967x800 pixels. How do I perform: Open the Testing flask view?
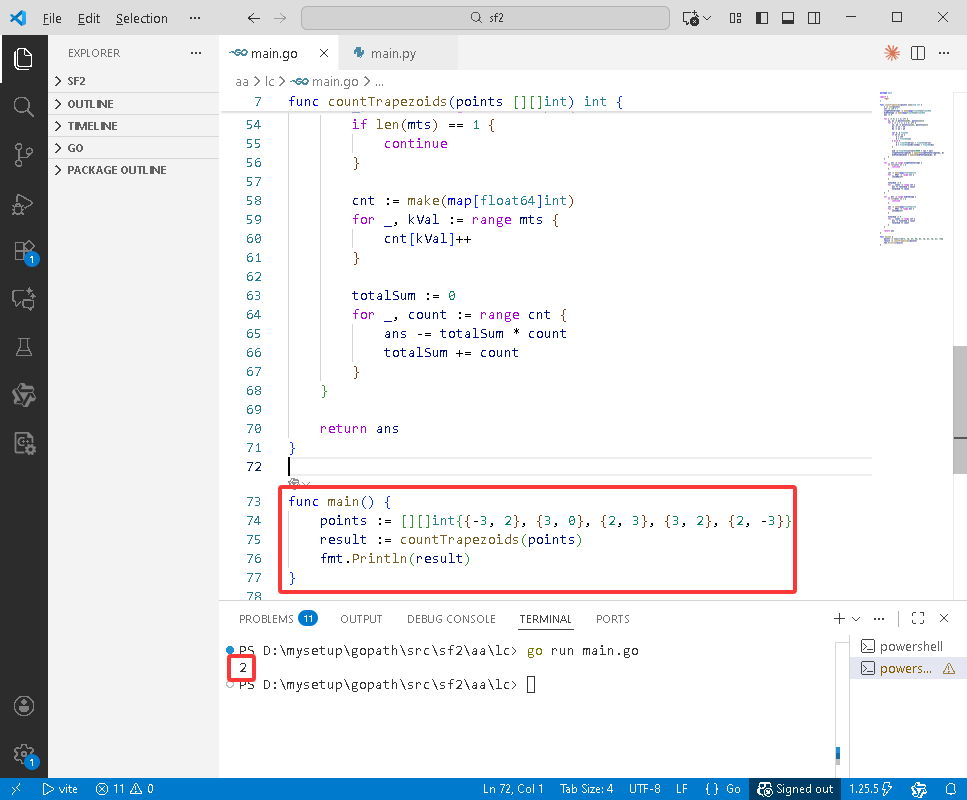23,347
